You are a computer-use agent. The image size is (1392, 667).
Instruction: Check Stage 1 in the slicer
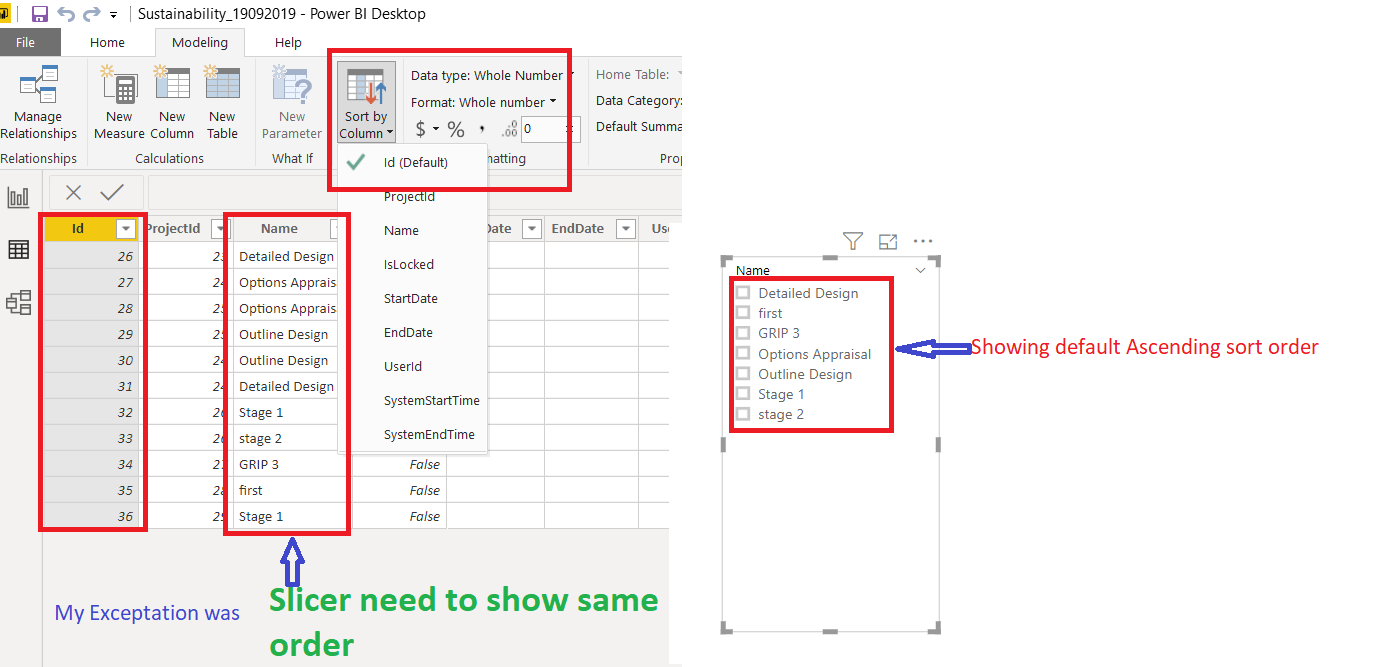pyautogui.click(x=743, y=394)
